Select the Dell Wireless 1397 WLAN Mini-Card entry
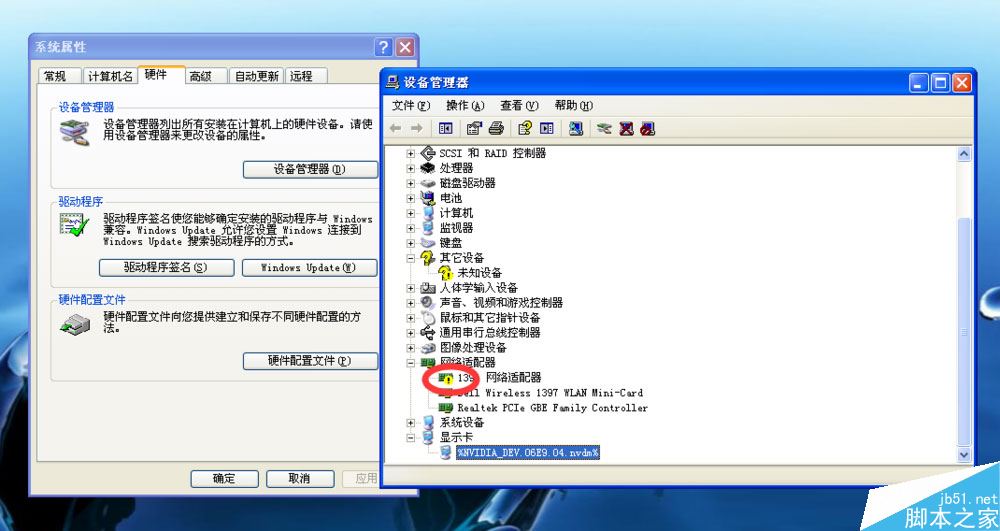 pos(550,393)
